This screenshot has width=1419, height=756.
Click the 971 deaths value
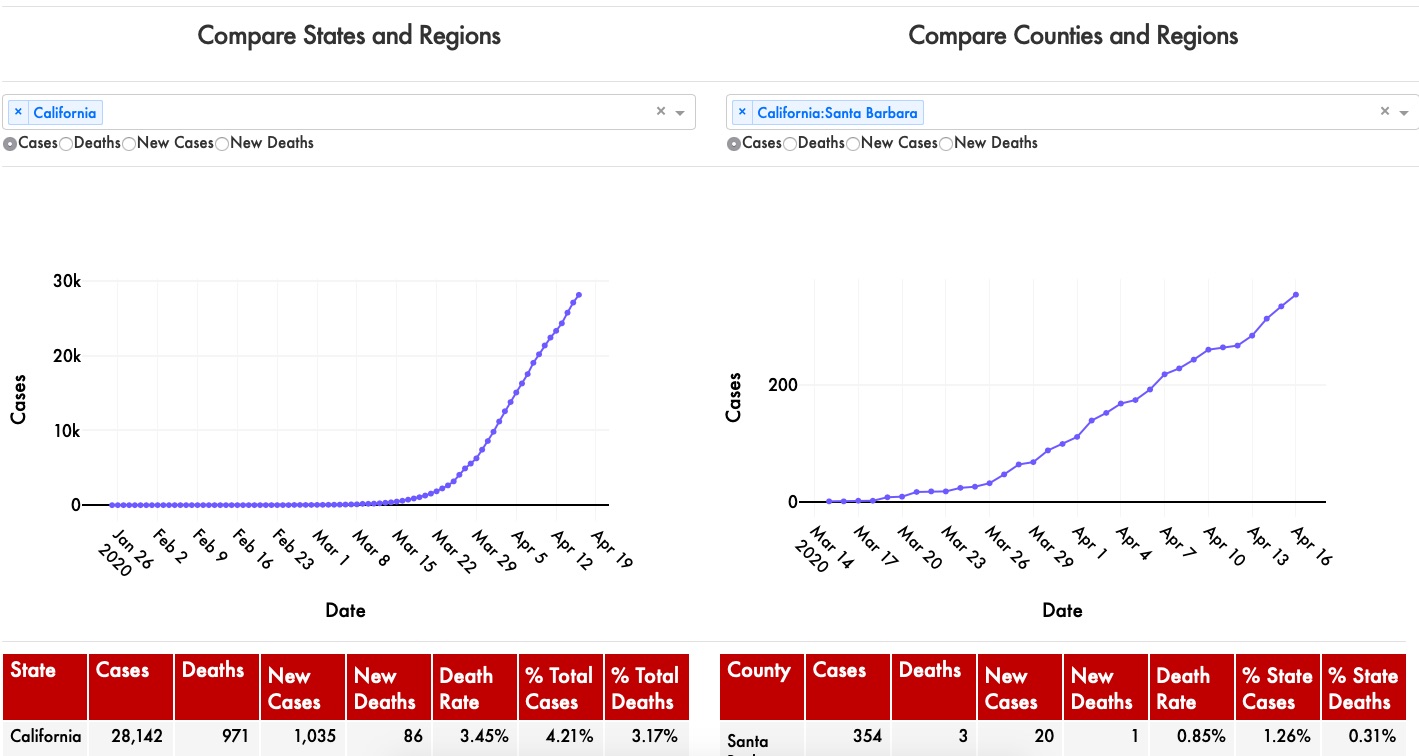click(236, 737)
